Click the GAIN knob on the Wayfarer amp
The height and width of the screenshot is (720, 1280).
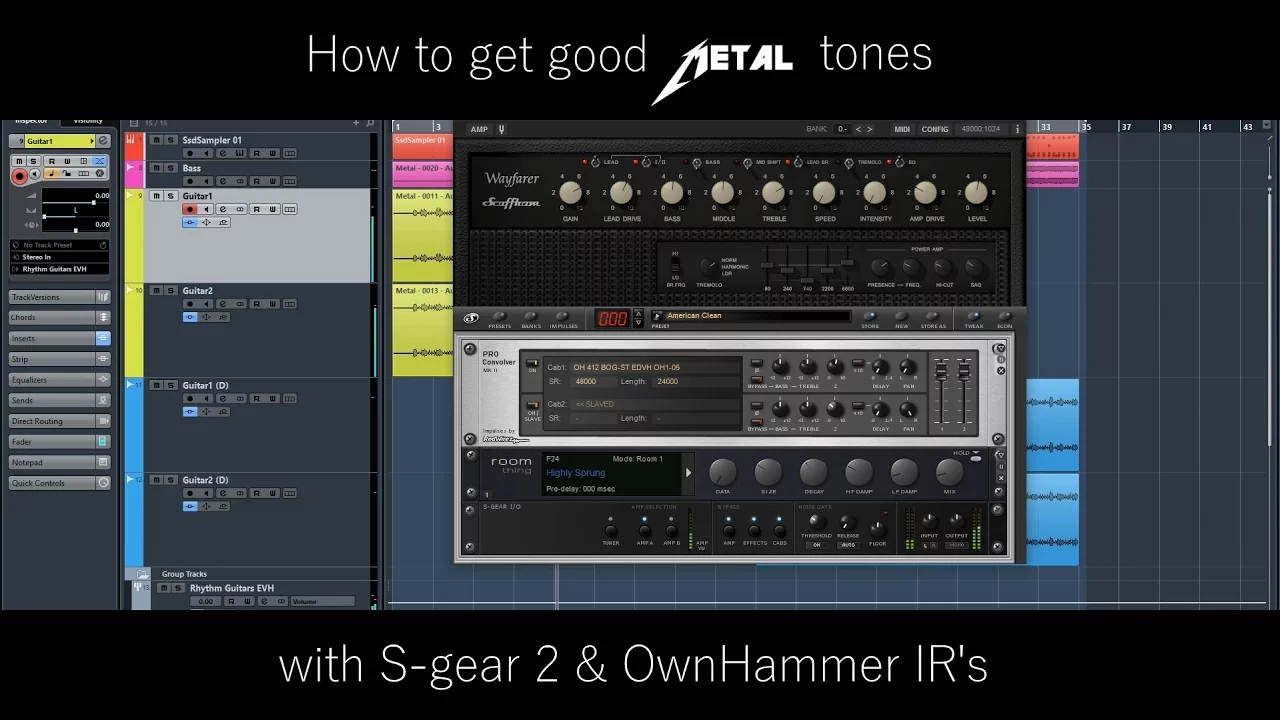coord(570,193)
